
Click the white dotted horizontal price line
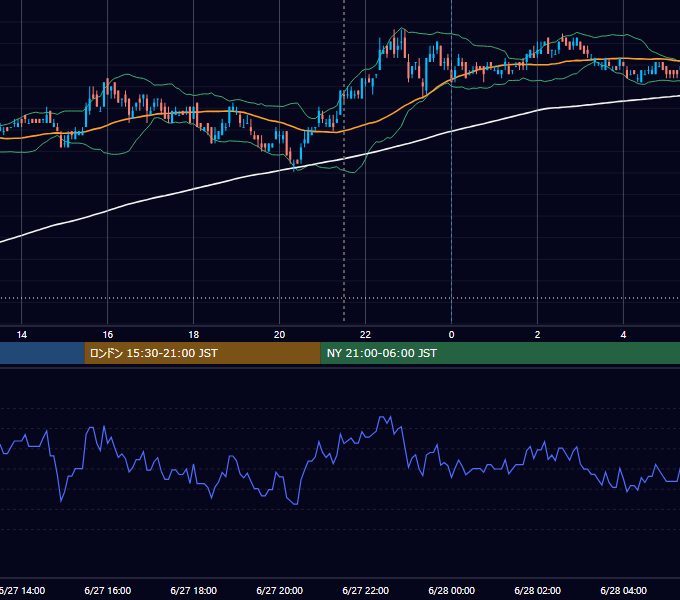[x=340, y=298]
